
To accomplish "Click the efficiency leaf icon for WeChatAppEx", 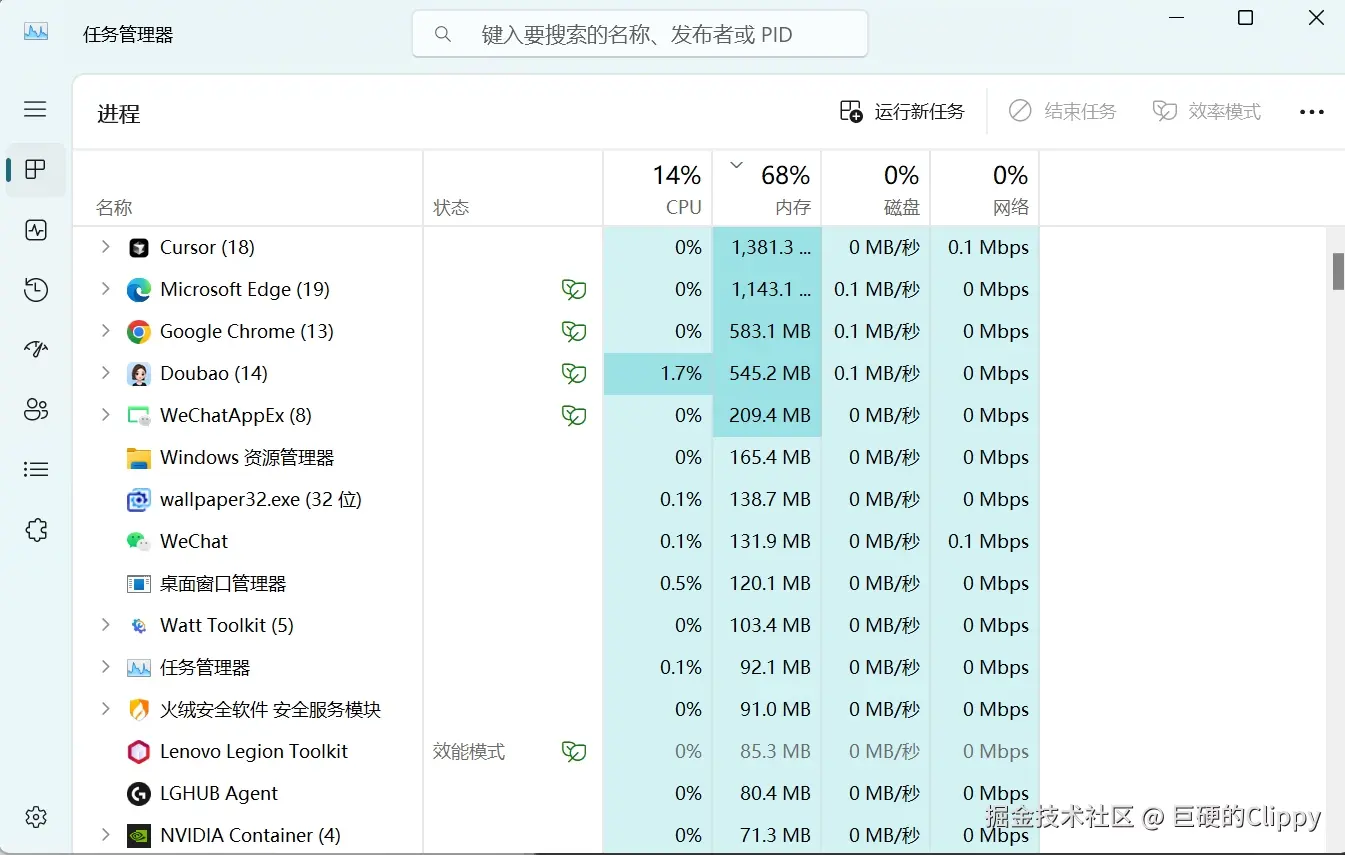I will click(x=574, y=416).
